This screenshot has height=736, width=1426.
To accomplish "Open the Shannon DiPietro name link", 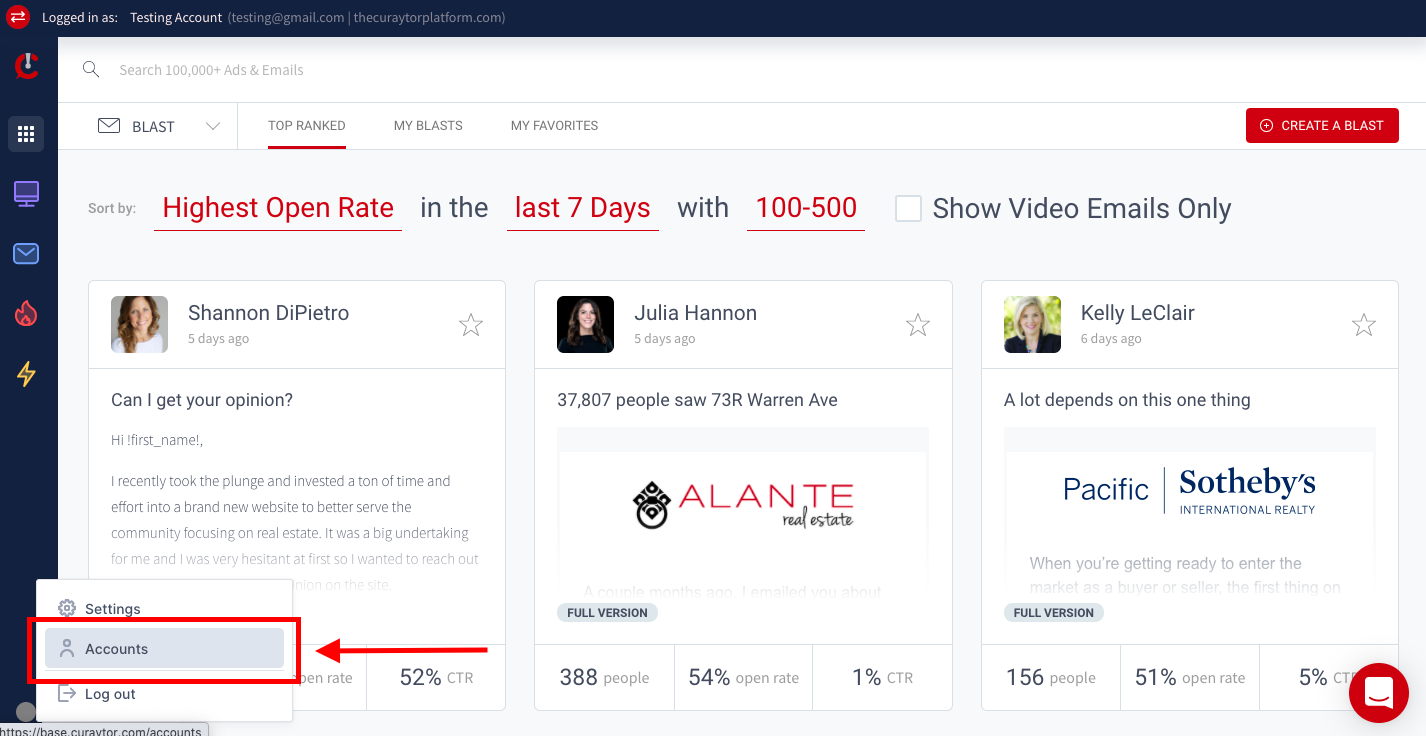I will point(268,313).
